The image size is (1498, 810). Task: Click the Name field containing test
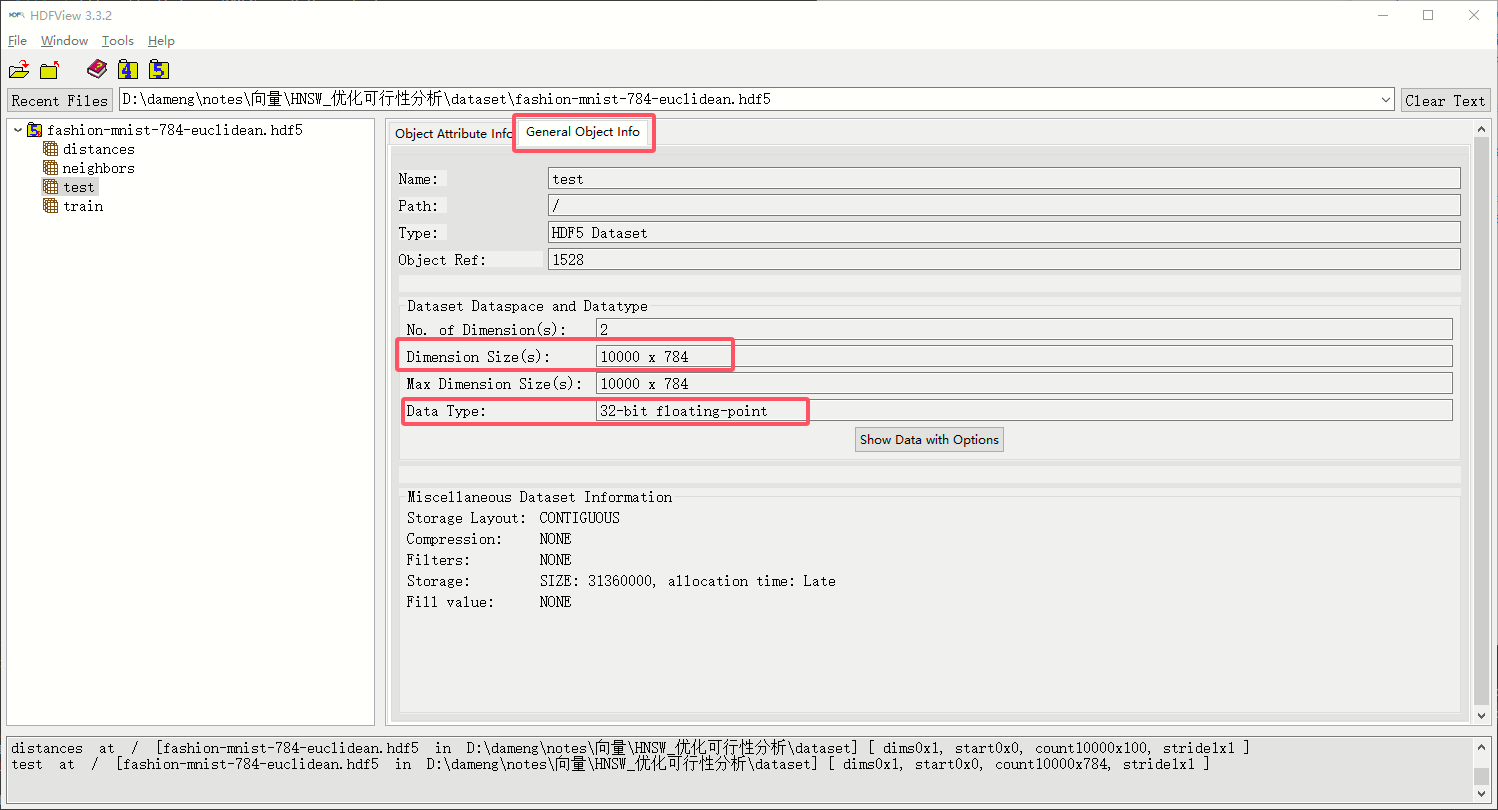(1003, 179)
